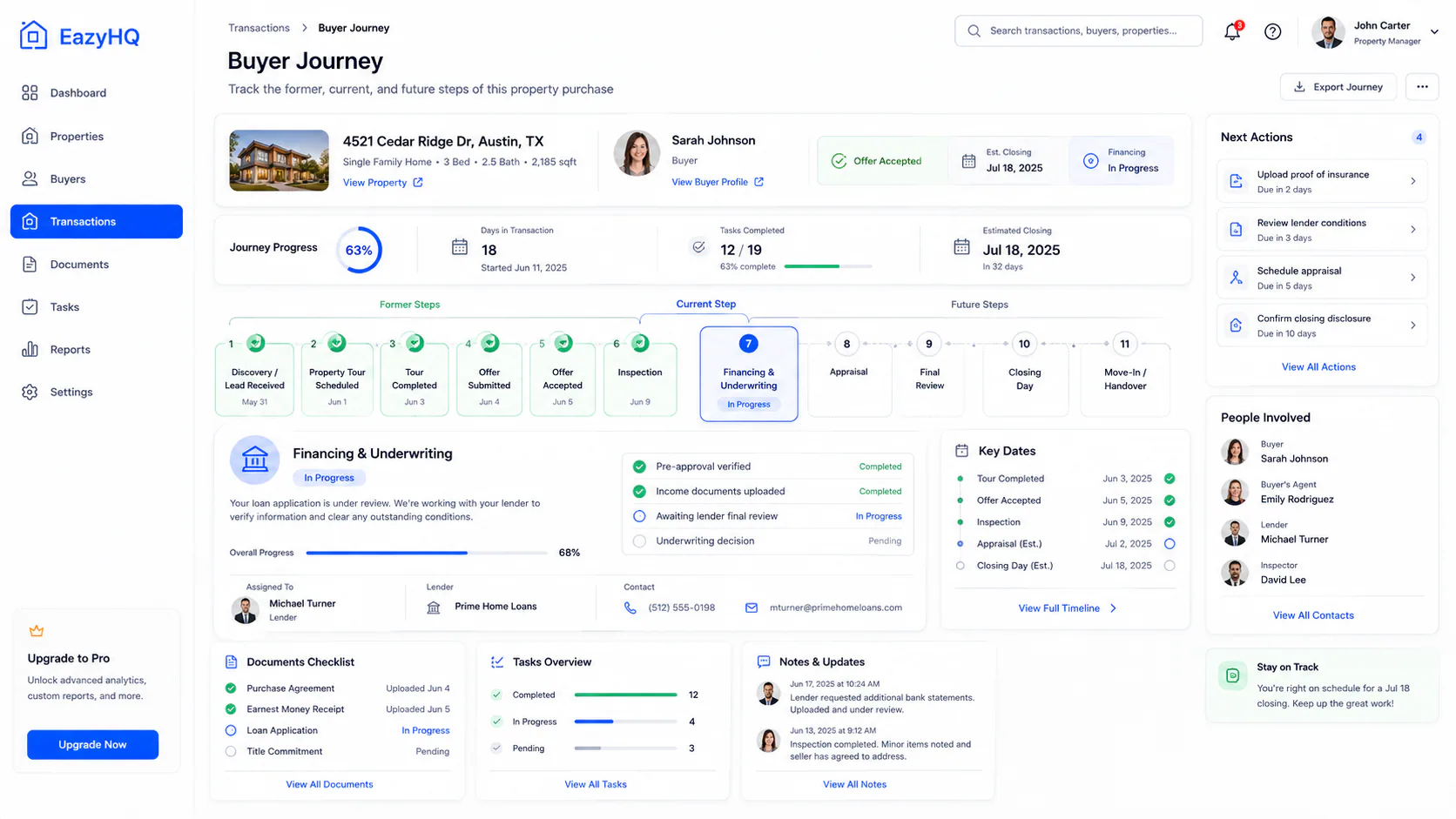Click the Overall Progress 68% bar
Image resolution: width=1456 pixels, height=819 pixels.
click(427, 553)
